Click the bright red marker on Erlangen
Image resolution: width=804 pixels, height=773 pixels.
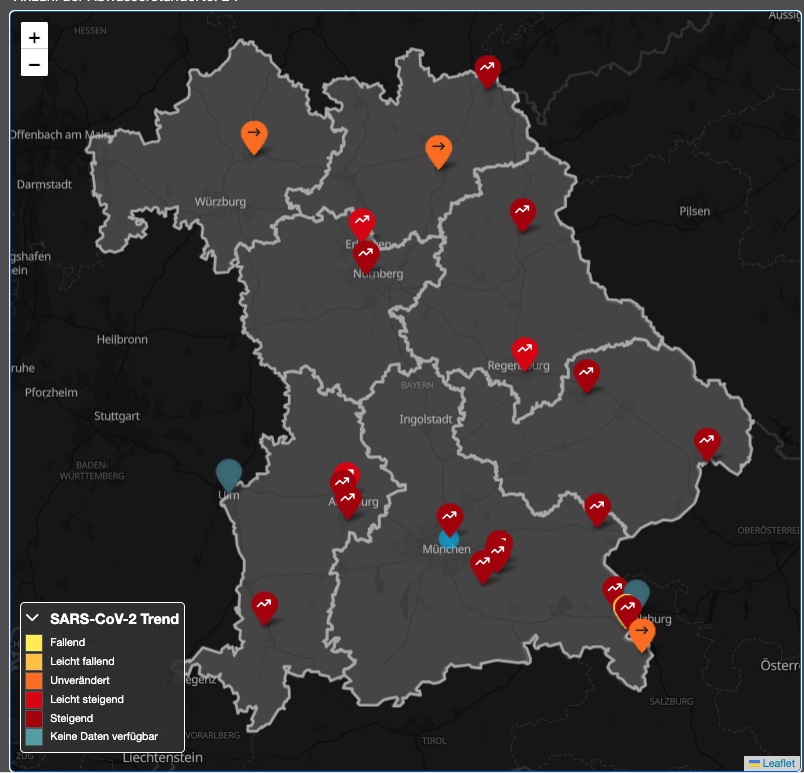362,225
